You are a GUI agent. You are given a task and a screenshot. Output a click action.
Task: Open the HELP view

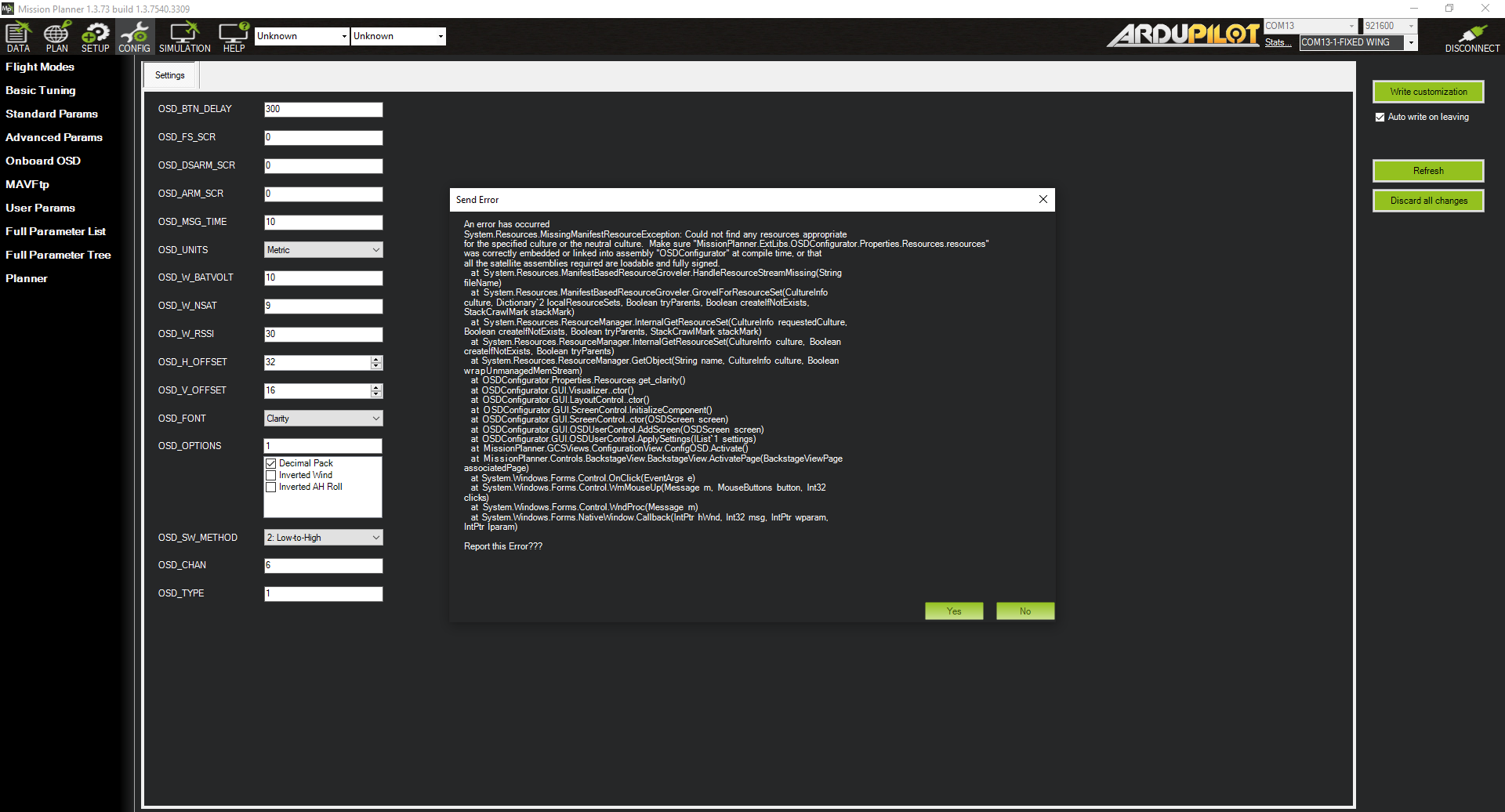point(234,37)
